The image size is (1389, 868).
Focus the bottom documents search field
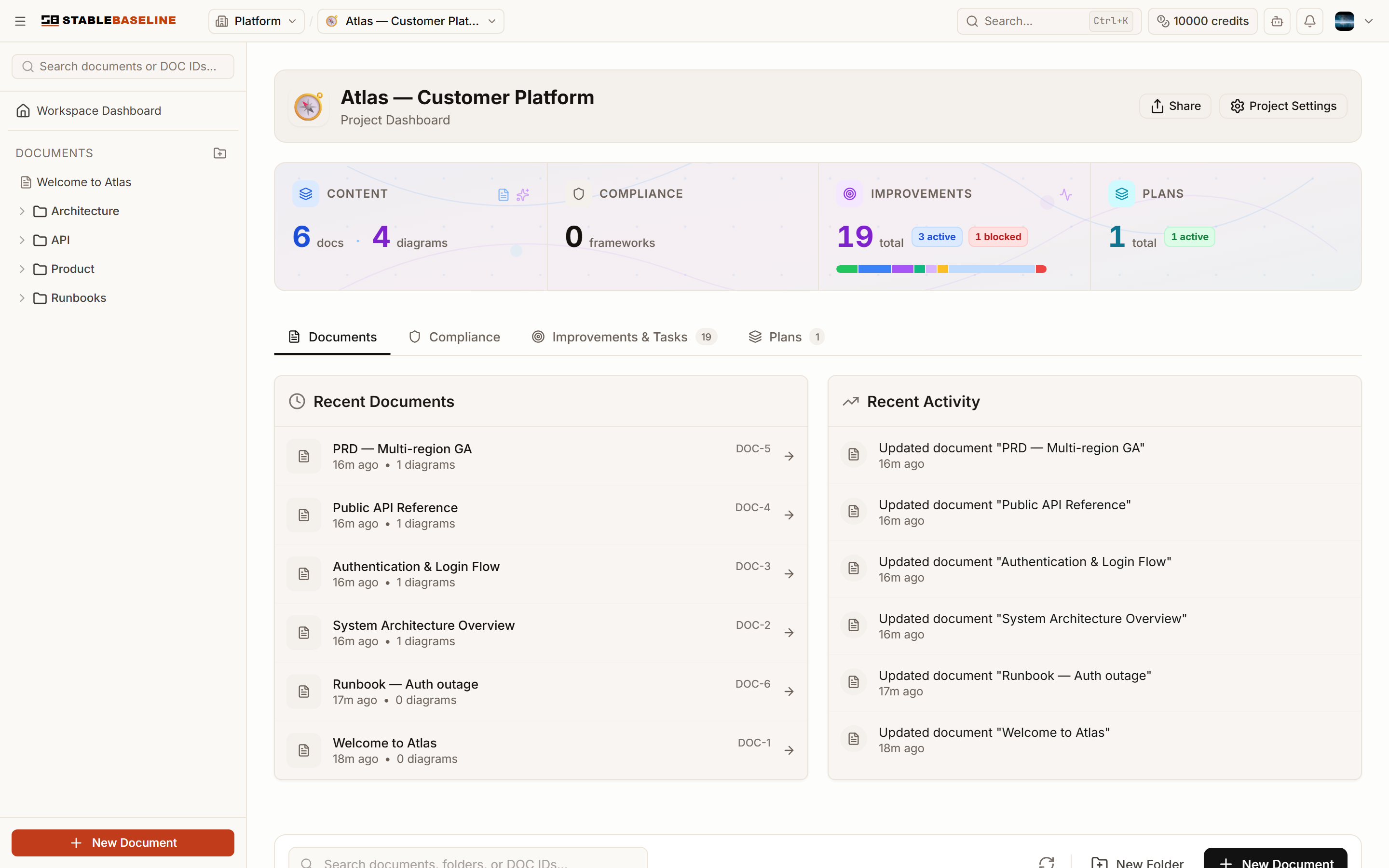tap(468, 858)
